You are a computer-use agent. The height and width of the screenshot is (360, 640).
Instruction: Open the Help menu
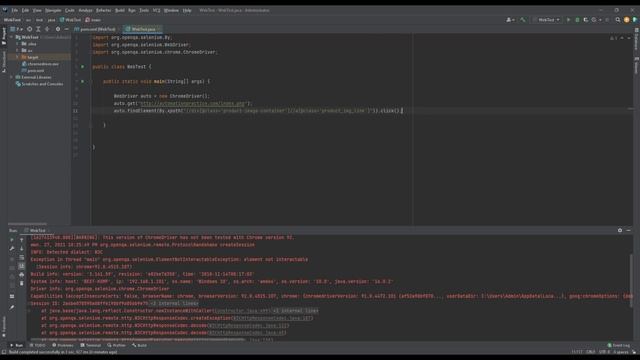point(187,10)
